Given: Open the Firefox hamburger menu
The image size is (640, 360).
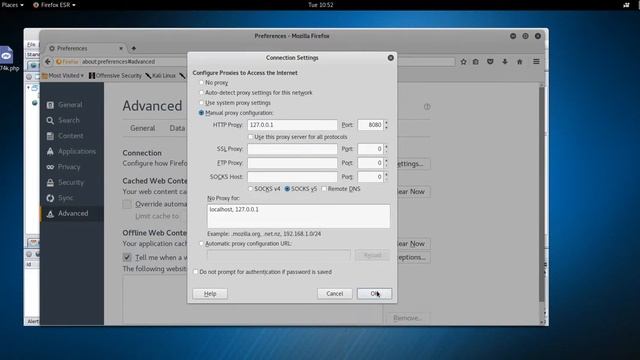Looking at the screenshot, I should [536, 62].
